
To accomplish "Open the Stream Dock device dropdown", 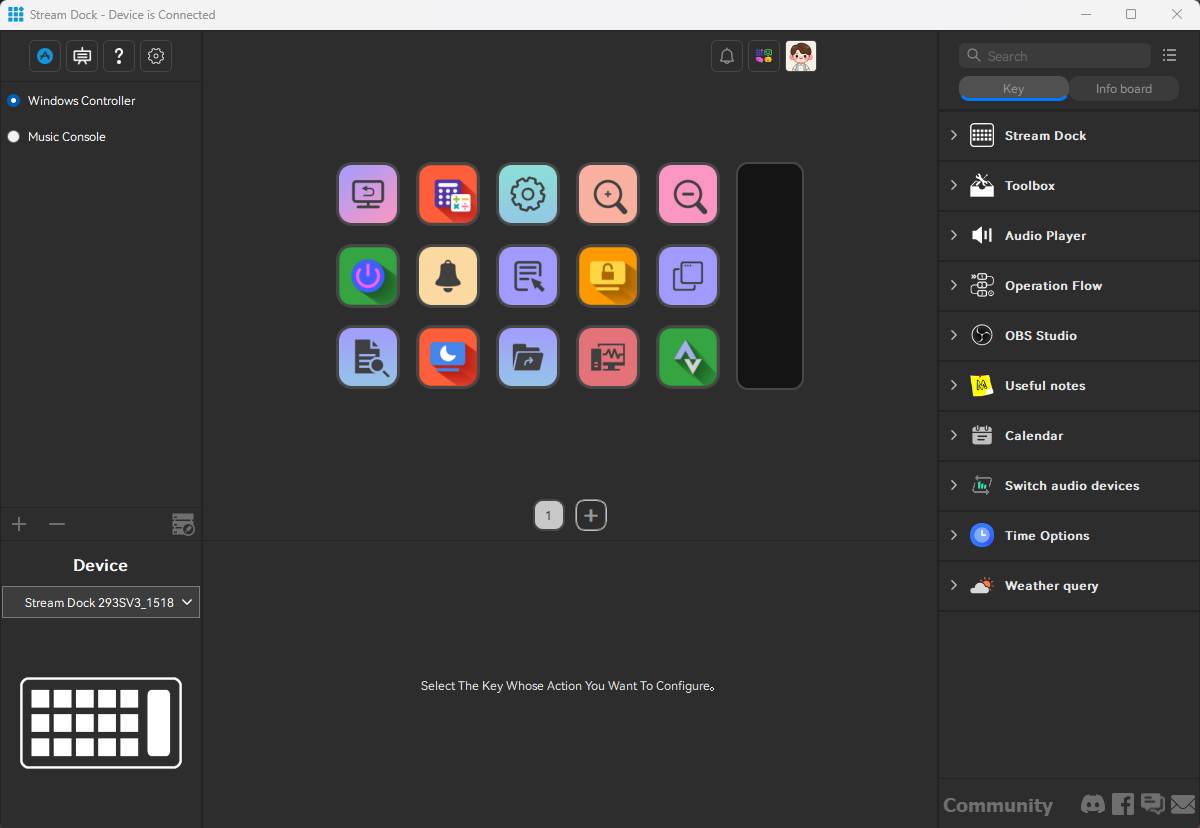I will [100, 603].
